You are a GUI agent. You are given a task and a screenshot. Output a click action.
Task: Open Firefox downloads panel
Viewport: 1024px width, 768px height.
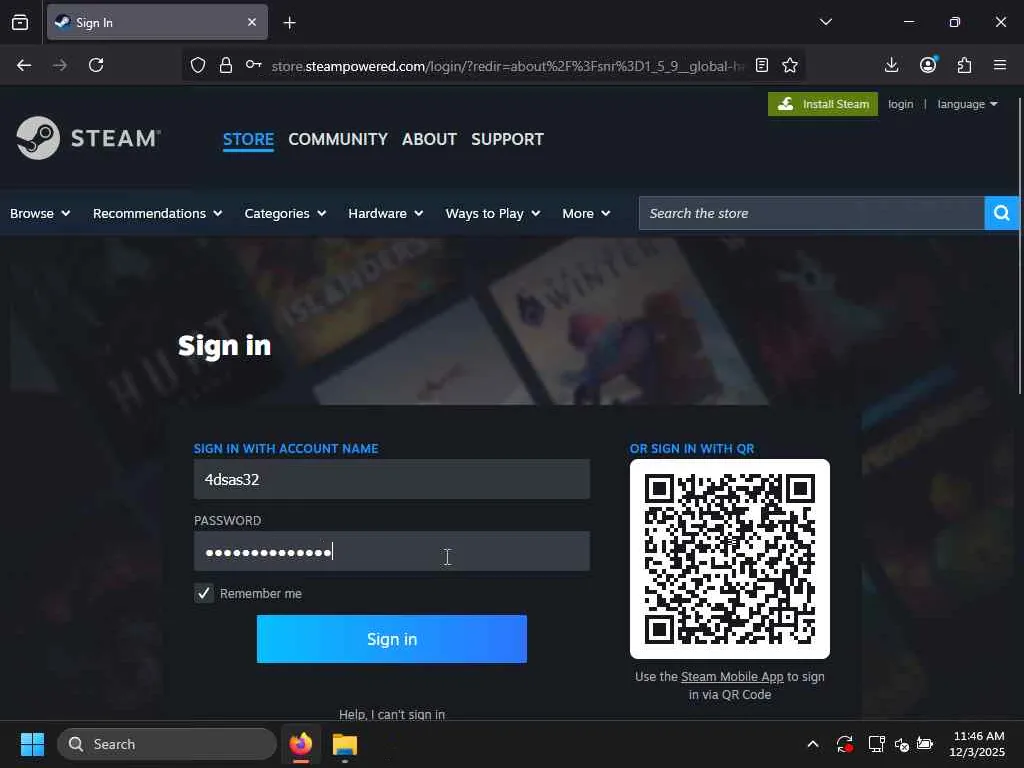pyautogui.click(x=891, y=65)
